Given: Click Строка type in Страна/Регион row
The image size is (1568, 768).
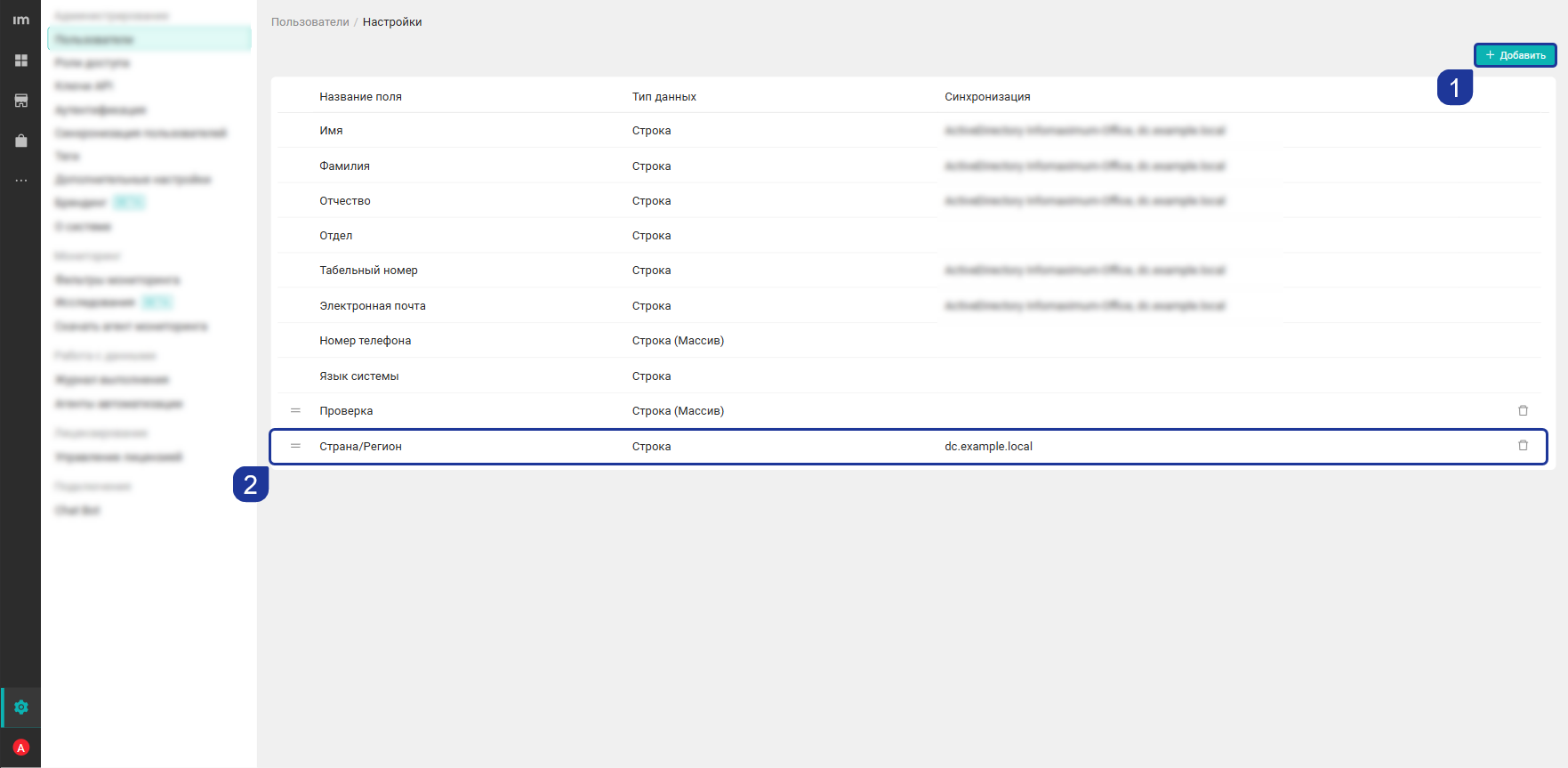Looking at the screenshot, I should coord(651,447).
